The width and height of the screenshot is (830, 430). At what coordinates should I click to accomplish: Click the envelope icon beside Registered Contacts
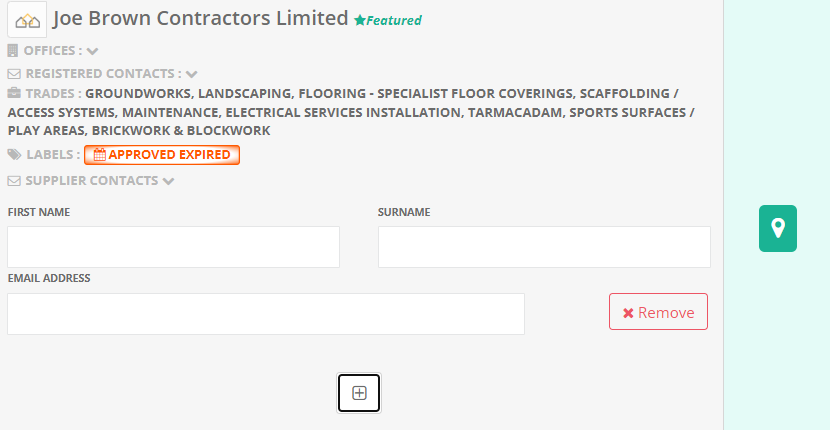click(14, 73)
